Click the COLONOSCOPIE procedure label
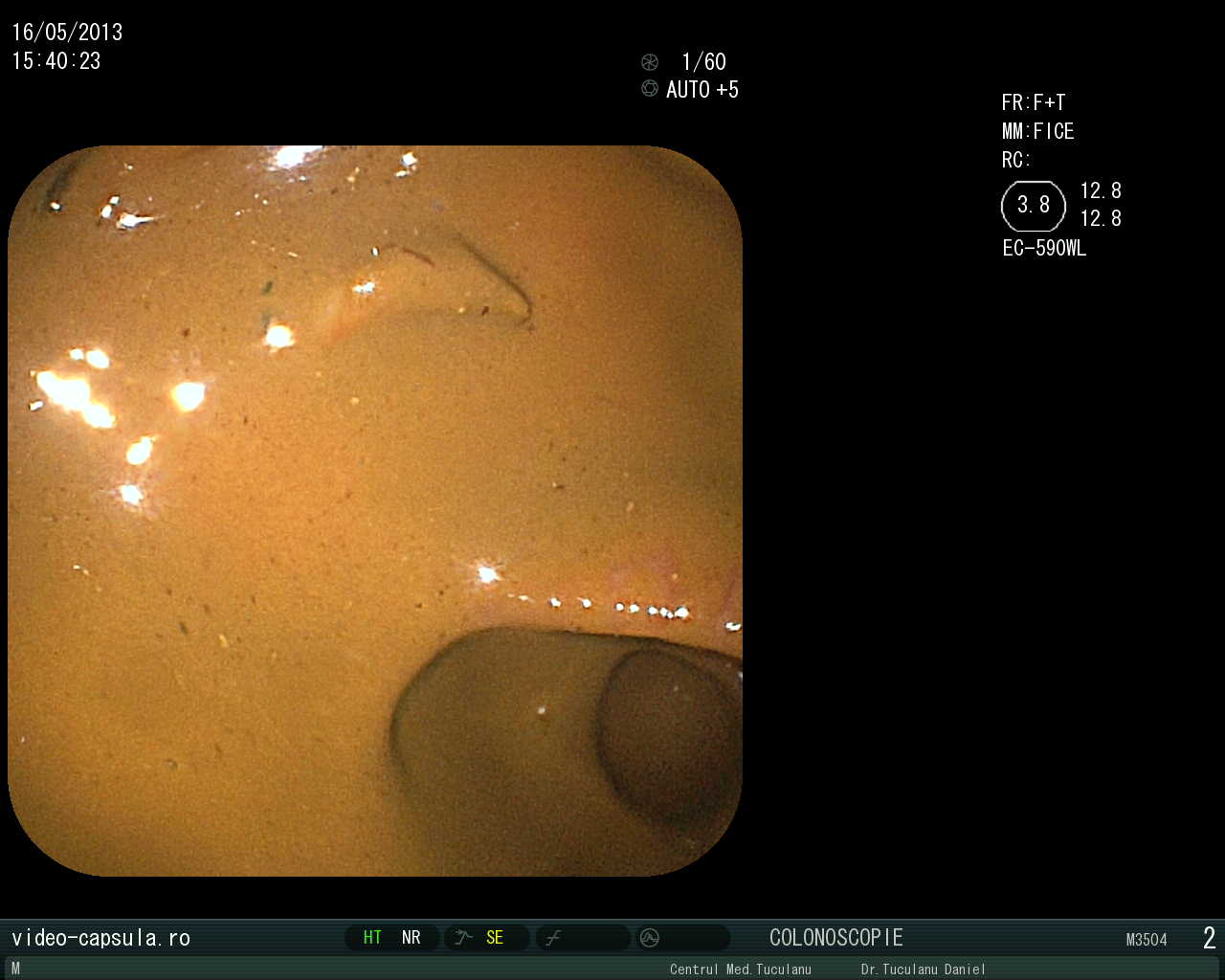 click(836, 938)
